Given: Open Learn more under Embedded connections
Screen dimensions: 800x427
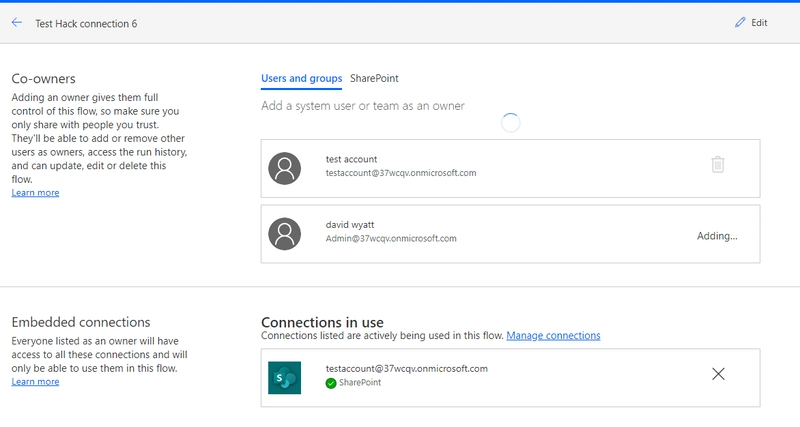Looking at the screenshot, I should tap(35, 381).
